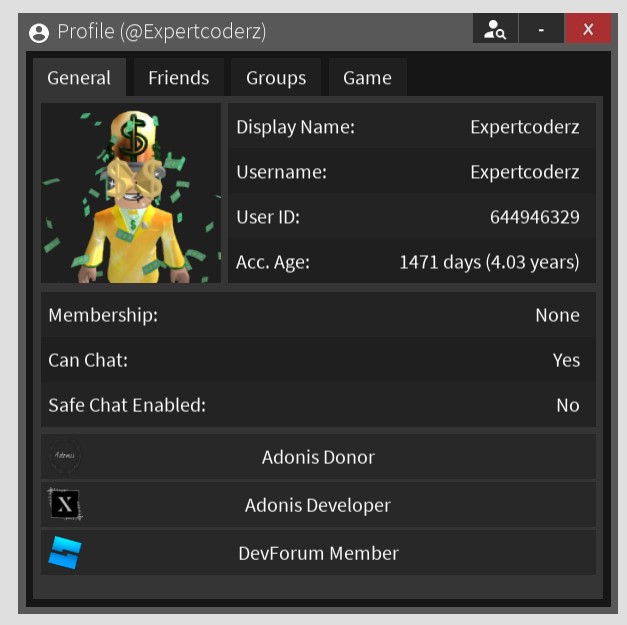Click the Can Chat: label
Viewport: 627px width, 625px height.
pyautogui.click(x=88, y=360)
